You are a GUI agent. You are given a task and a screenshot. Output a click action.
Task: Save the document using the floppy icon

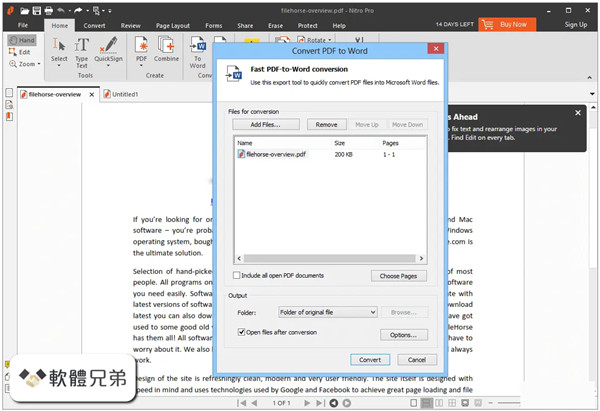(37, 11)
